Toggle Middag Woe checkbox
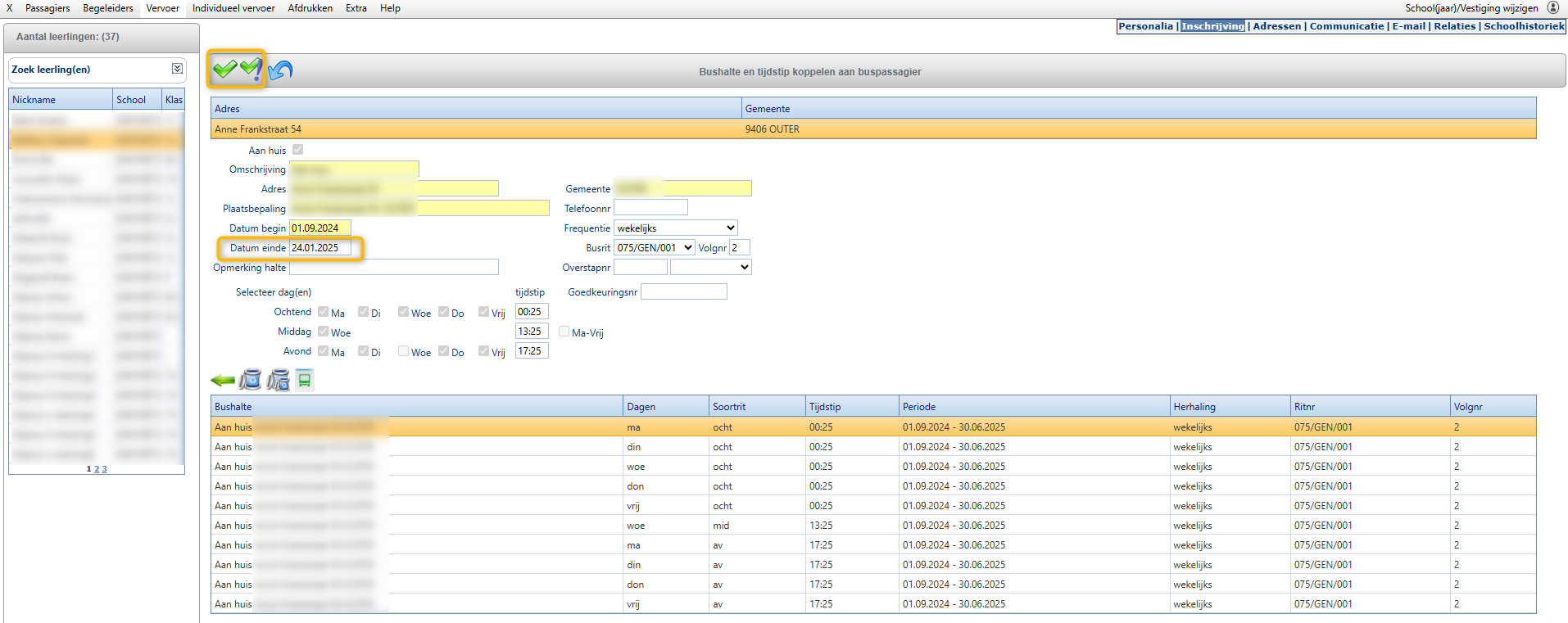 click(x=324, y=332)
